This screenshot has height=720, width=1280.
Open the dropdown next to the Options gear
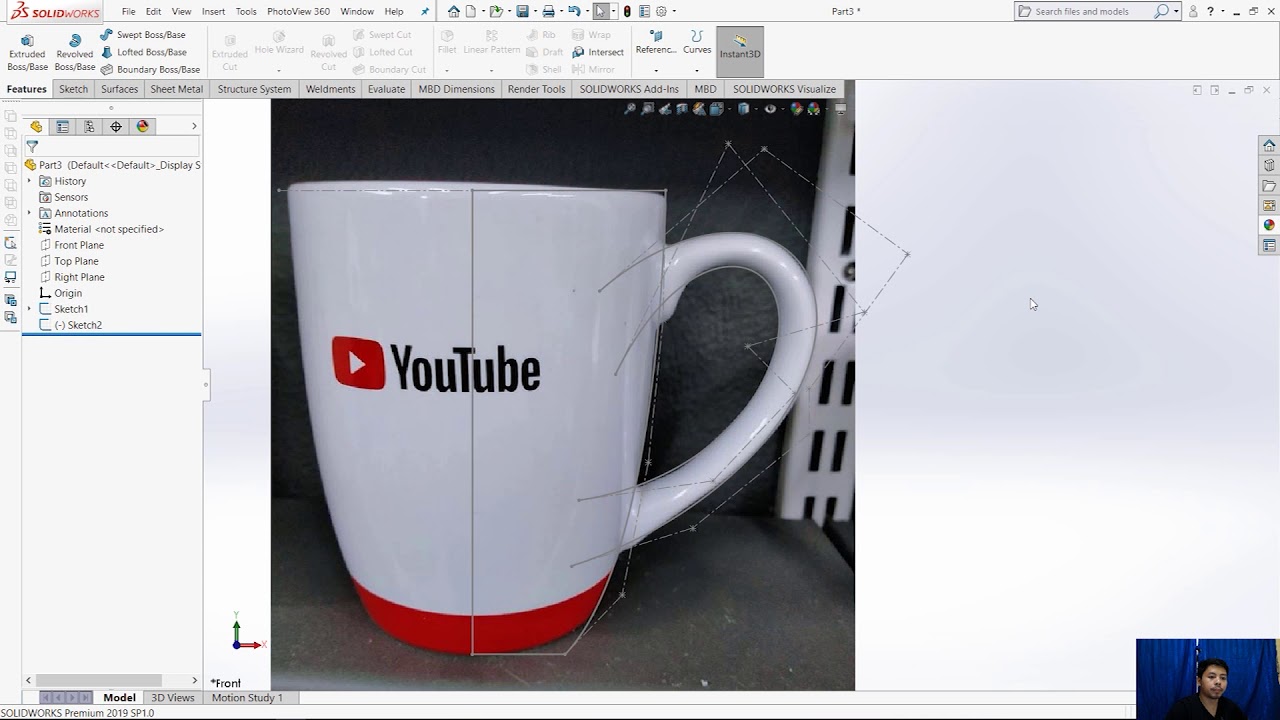(x=673, y=11)
